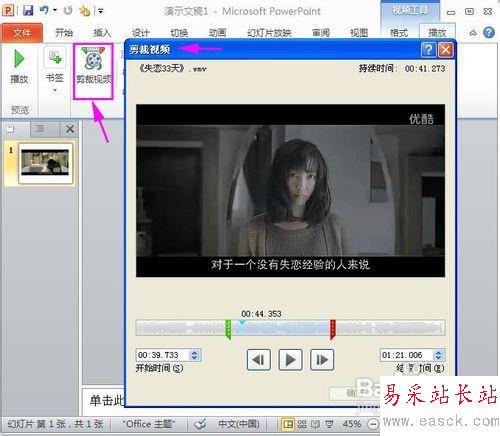
Task: Start the slide show from the status bar icon
Action: coord(329,424)
